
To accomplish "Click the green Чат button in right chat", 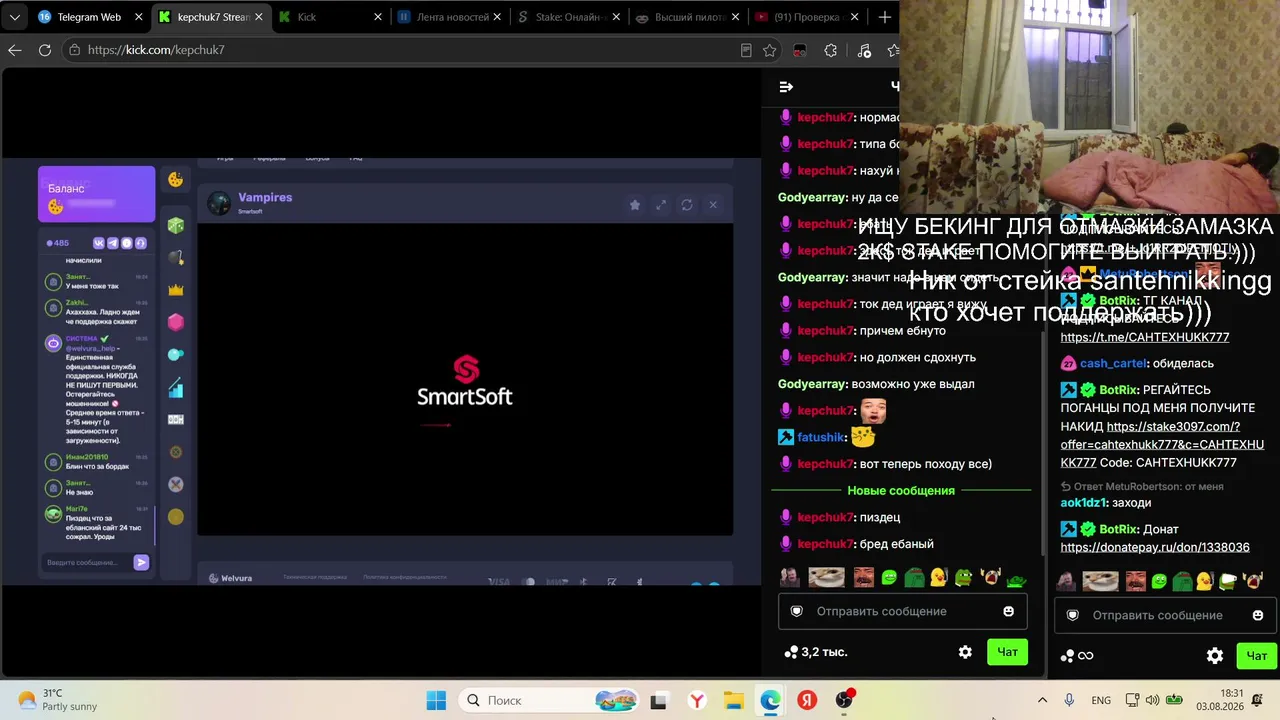I will (1257, 656).
